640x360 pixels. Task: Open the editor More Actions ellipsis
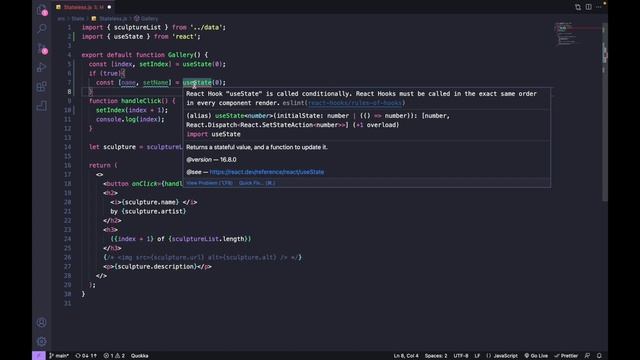[x=599, y=7]
